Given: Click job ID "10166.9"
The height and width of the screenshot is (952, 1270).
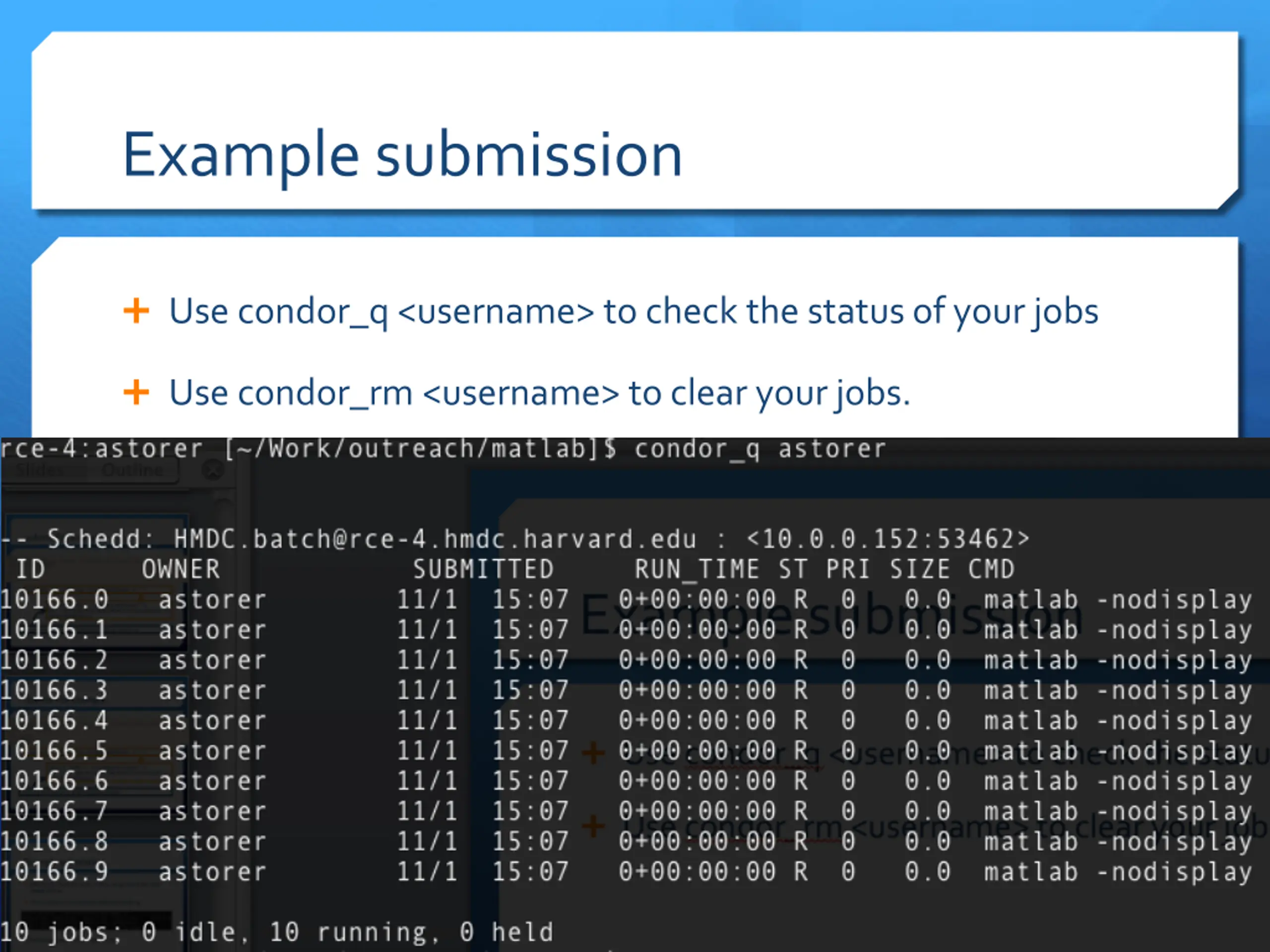Looking at the screenshot, I should (x=54, y=872).
